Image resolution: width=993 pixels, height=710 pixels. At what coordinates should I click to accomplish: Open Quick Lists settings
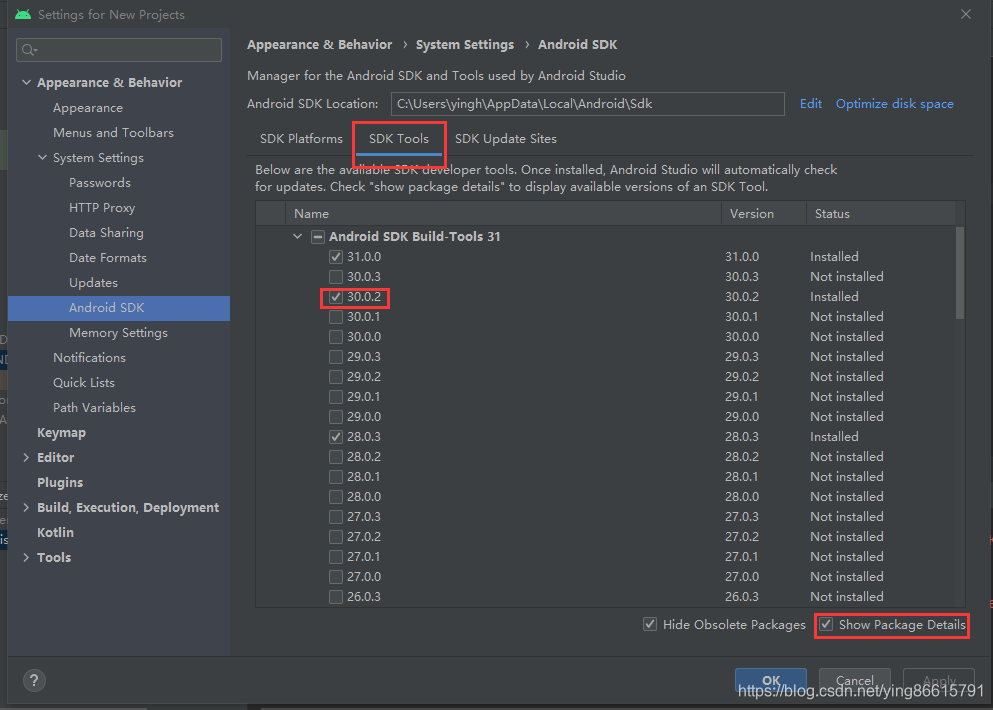84,383
